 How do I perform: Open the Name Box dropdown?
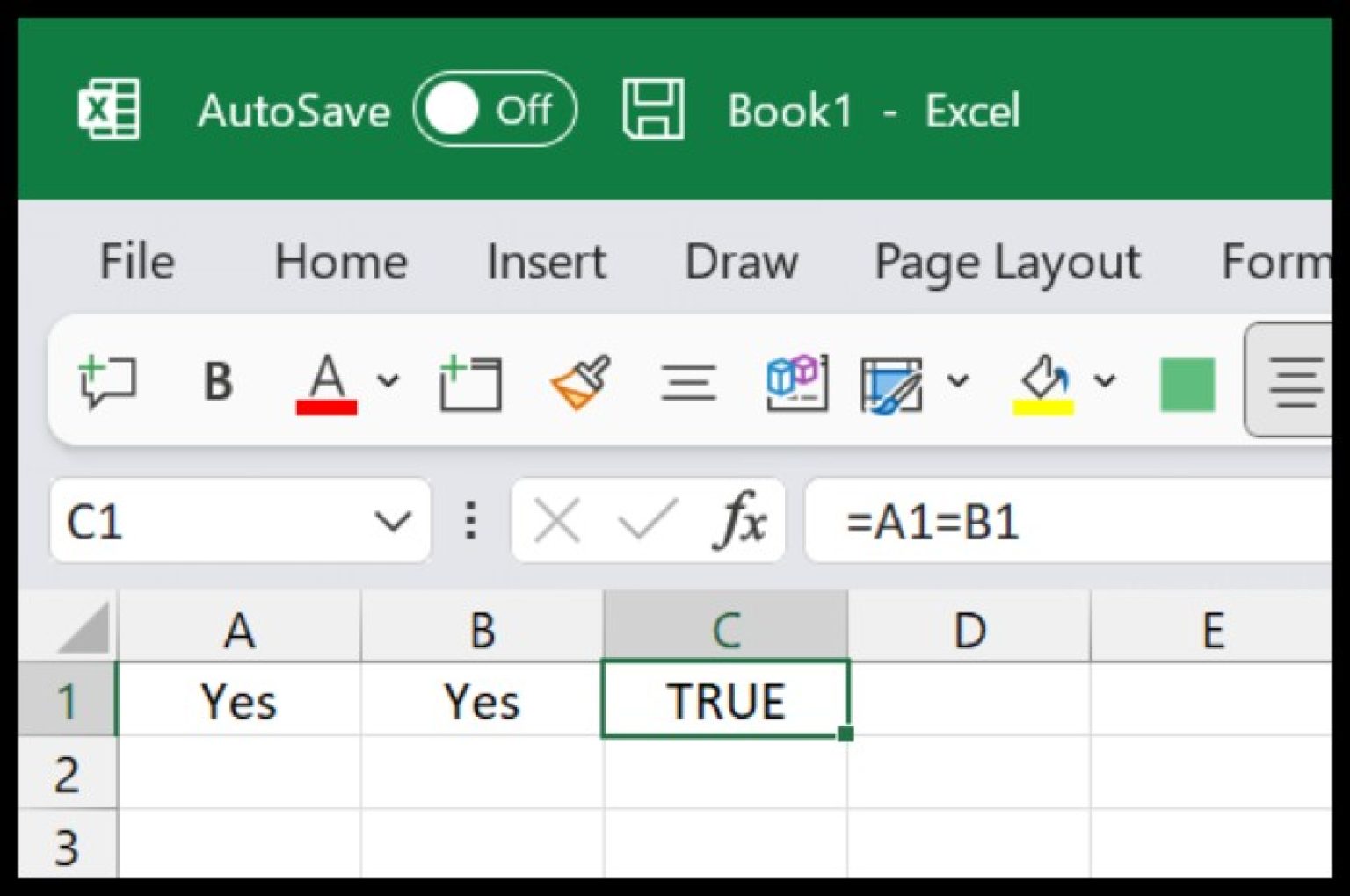click(x=393, y=520)
